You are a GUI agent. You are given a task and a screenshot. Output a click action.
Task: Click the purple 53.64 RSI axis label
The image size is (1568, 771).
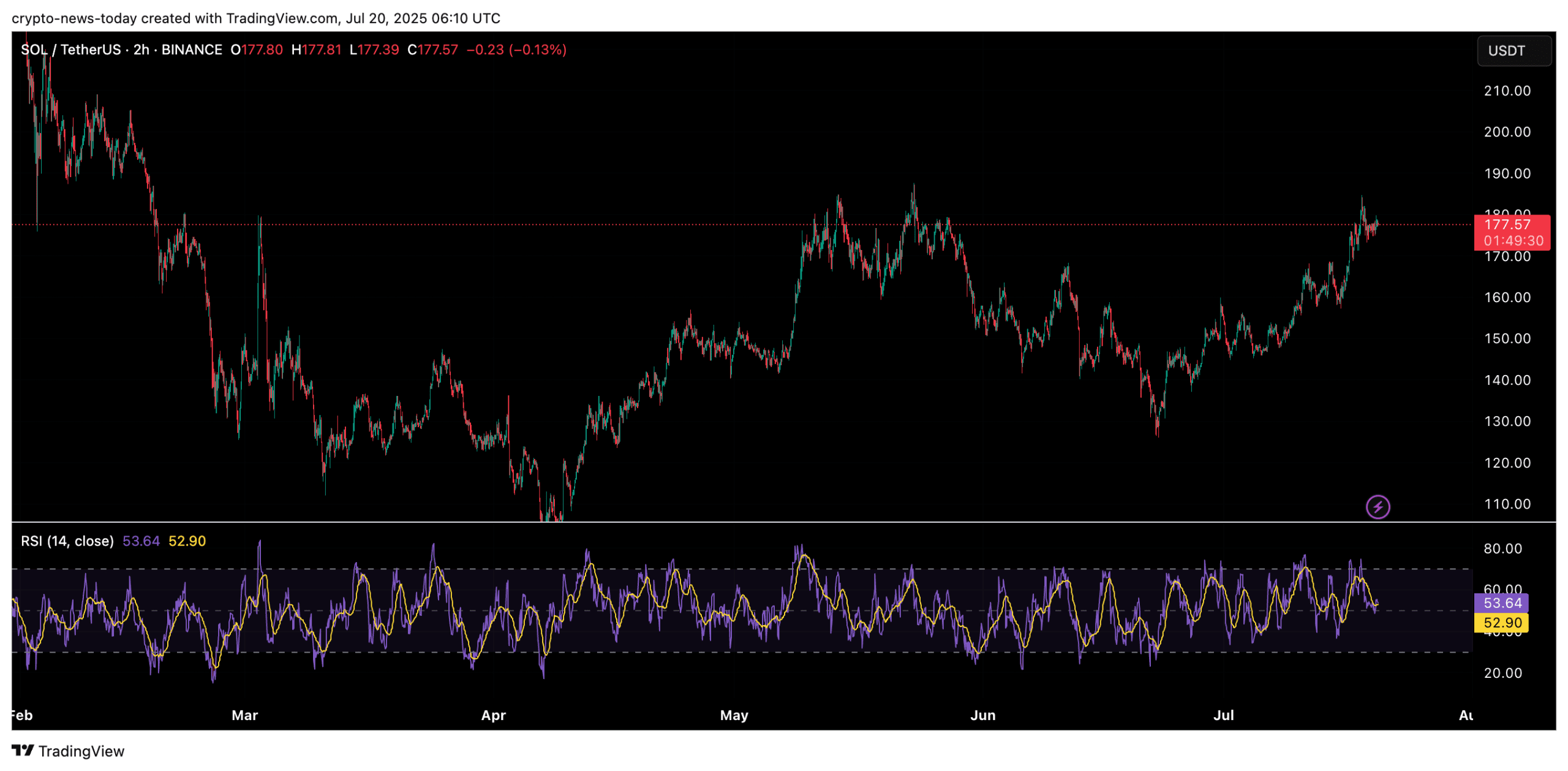1502,603
